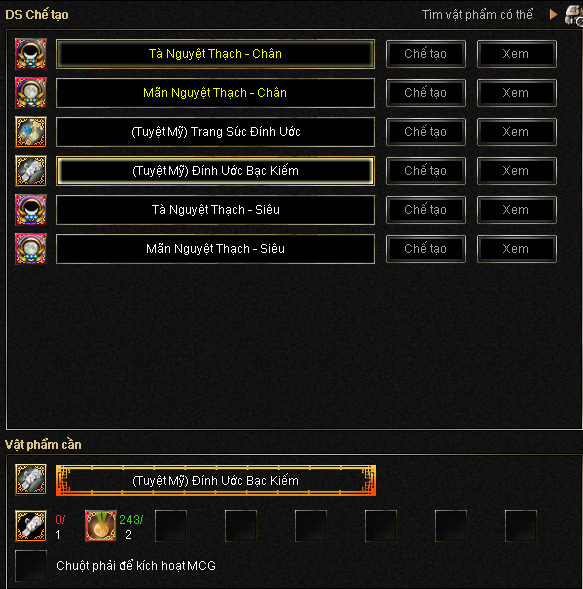This screenshot has height=589, width=583.
Task: Click Chế tạo for Mãn Nguyệt Thạch - Siêu
Action: click(x=426, y=249)
